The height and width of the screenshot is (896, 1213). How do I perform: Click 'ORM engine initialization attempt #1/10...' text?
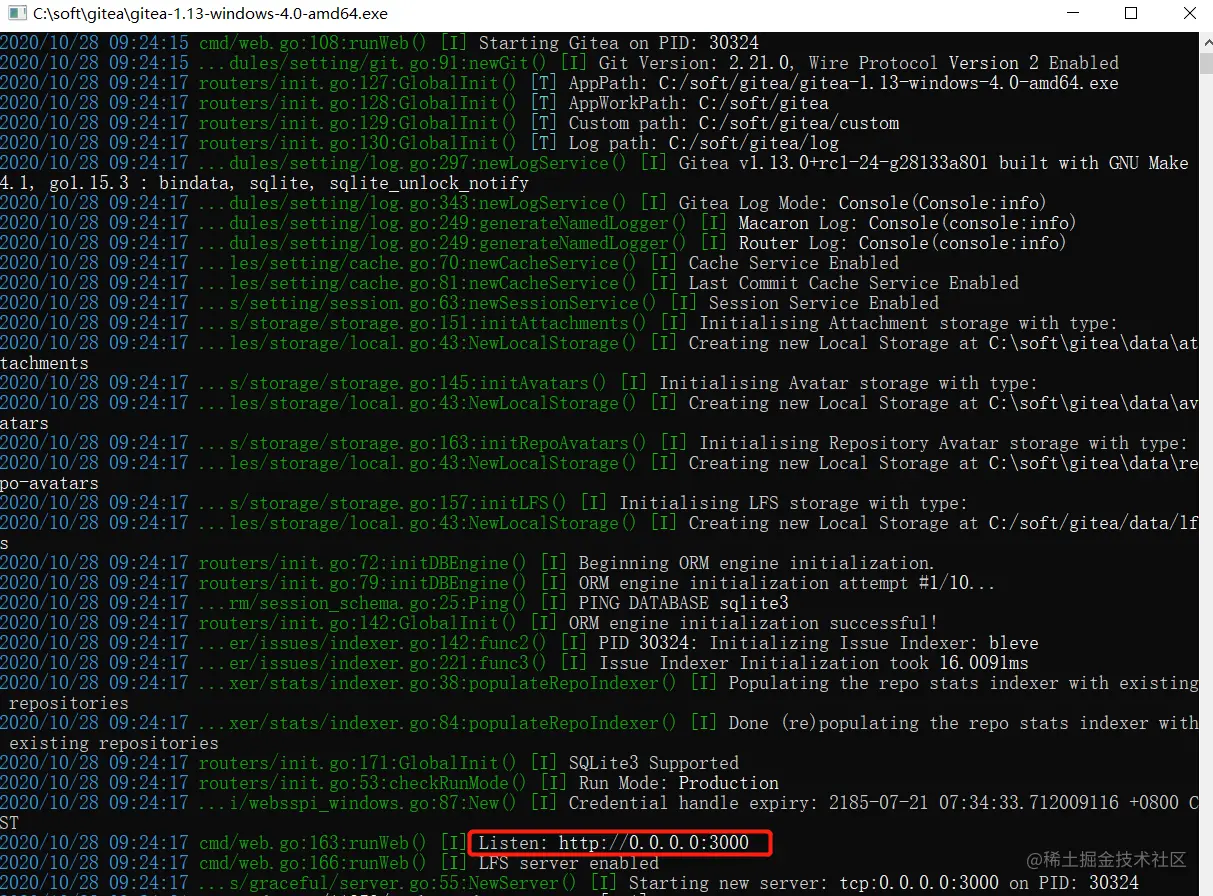coord(787,583)
